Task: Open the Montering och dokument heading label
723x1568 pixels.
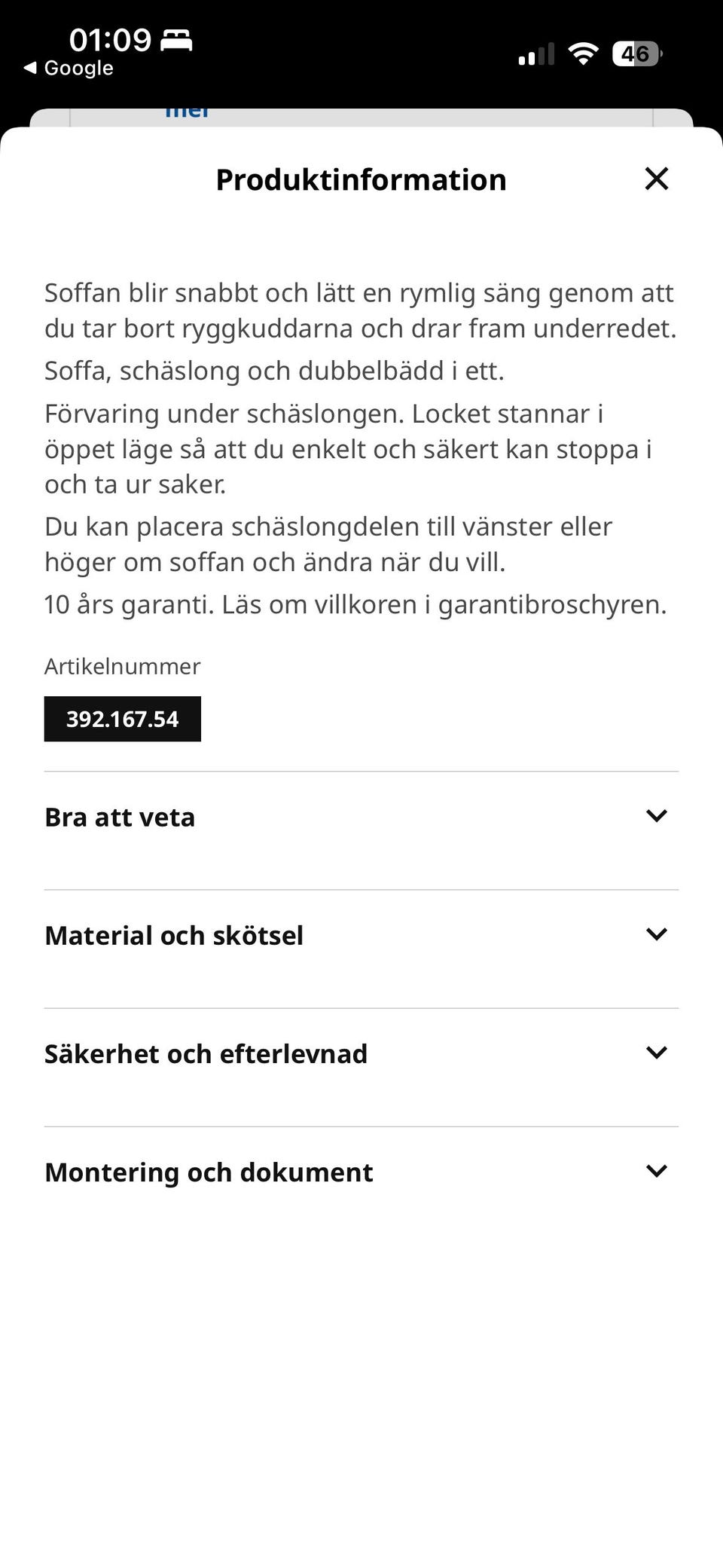Action: tap(209, 1172)
